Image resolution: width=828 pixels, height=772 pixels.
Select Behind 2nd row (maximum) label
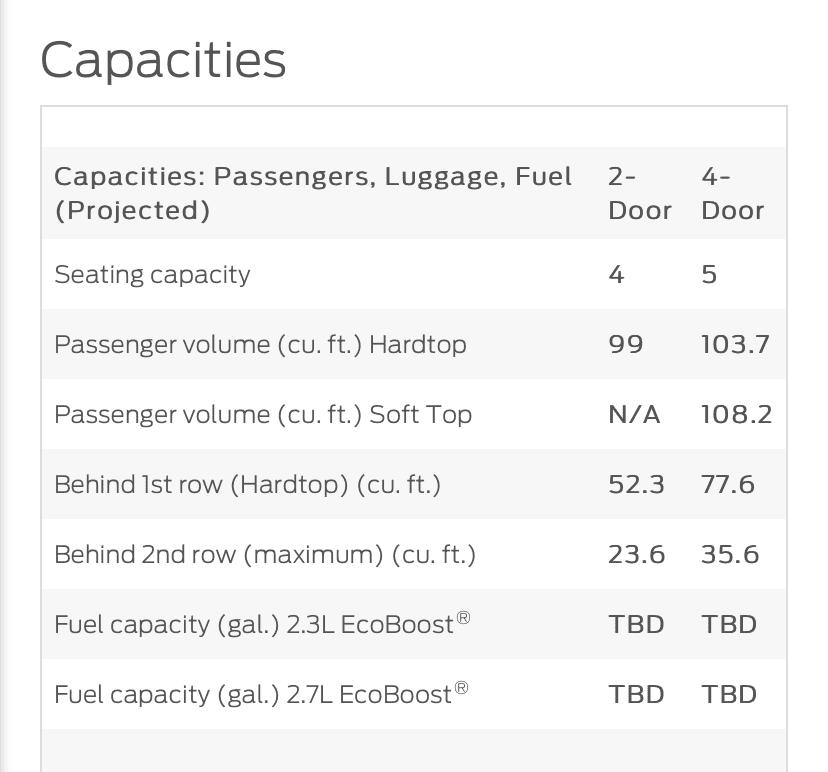tap(265, 555)
